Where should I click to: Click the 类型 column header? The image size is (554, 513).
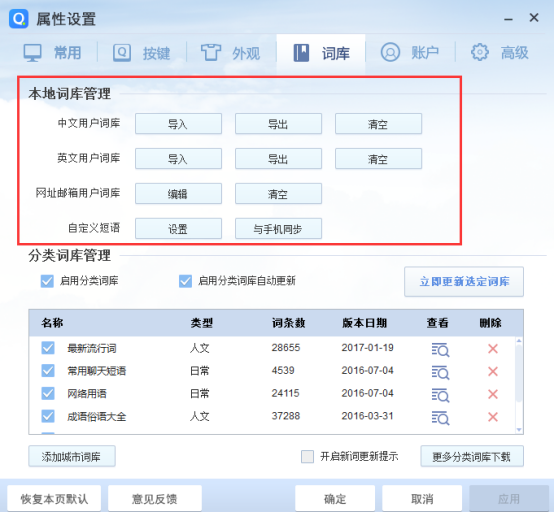click(x=202, y=323)
